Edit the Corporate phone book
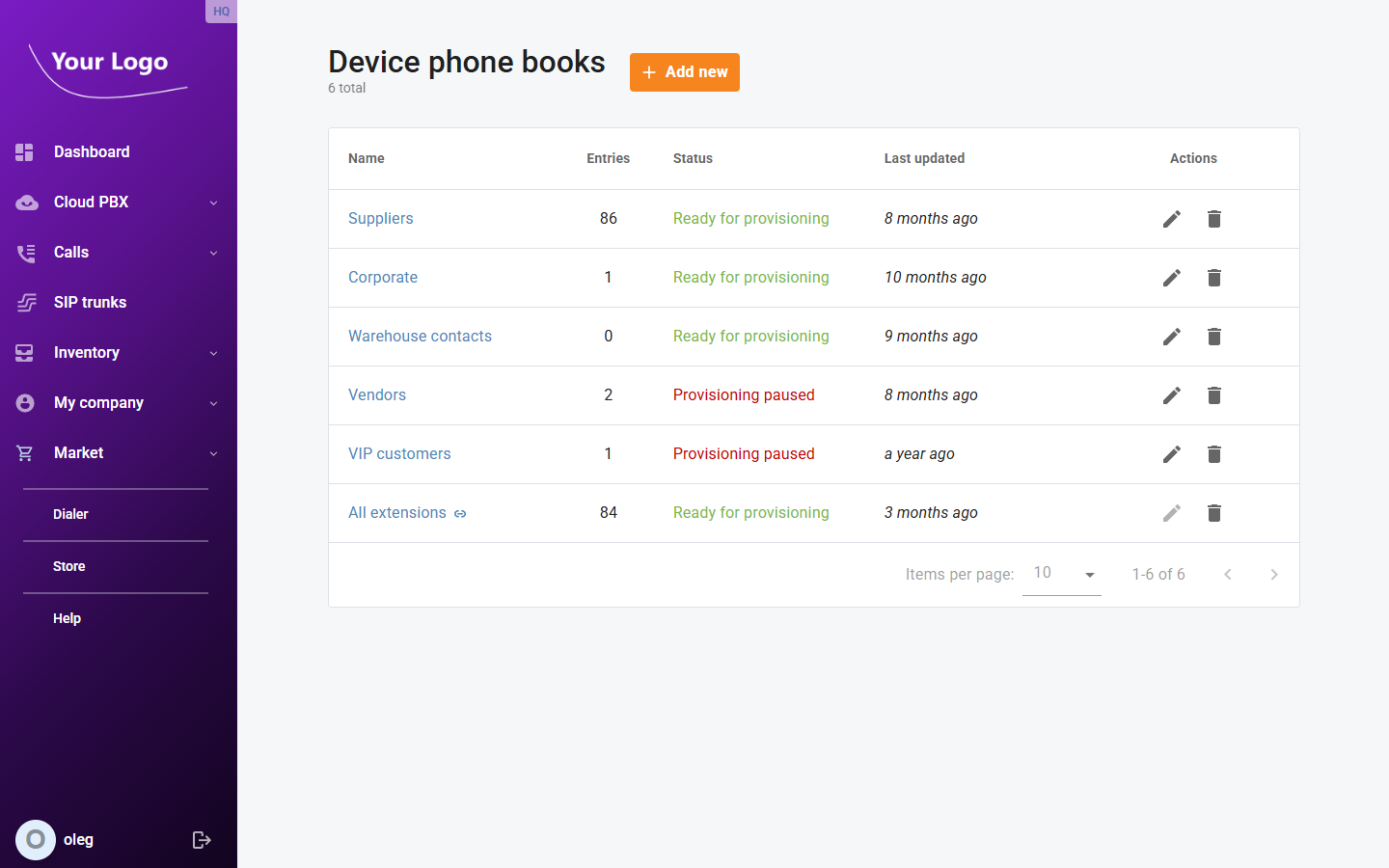 click(1171, 278)
